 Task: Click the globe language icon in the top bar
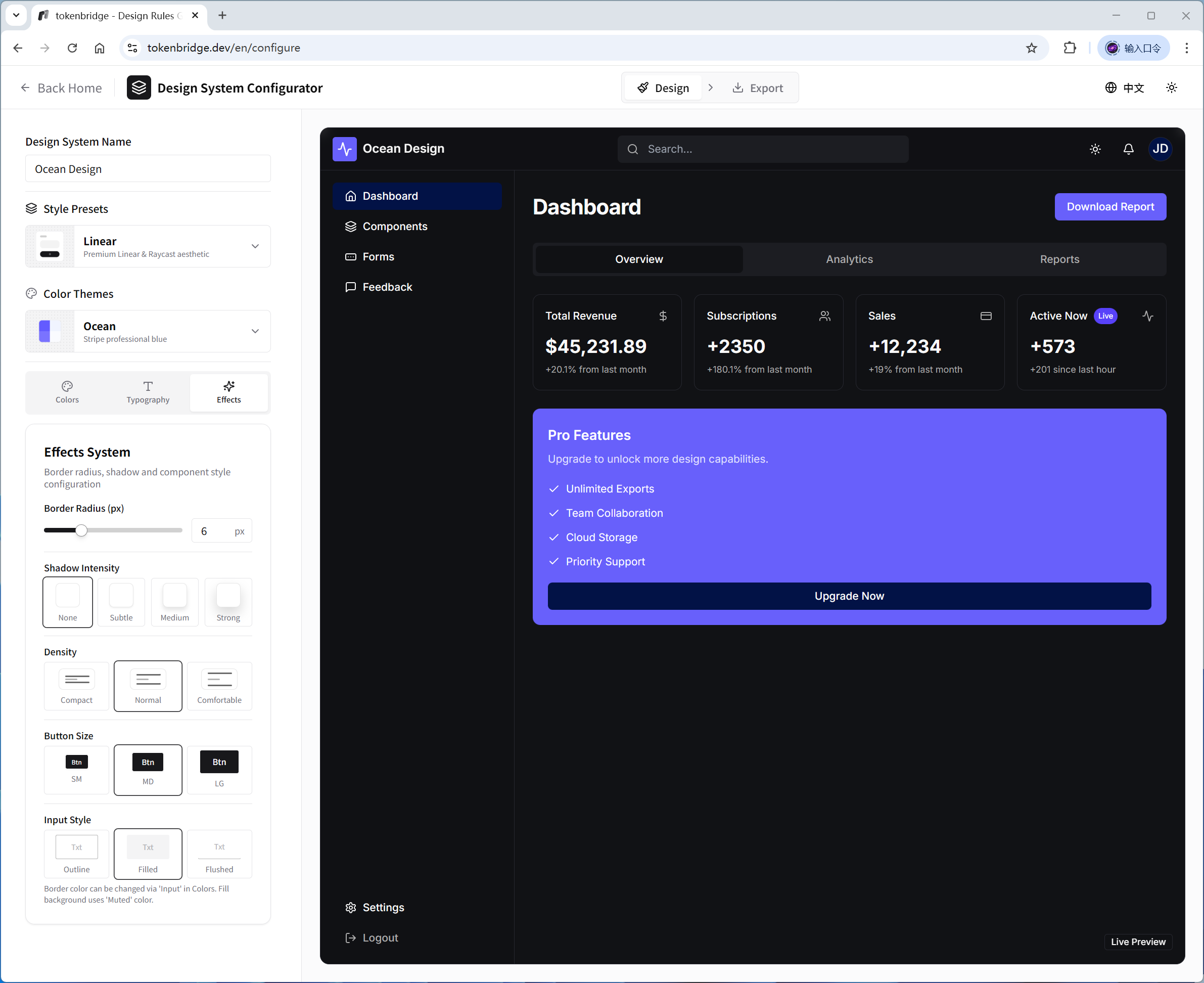1110,88
